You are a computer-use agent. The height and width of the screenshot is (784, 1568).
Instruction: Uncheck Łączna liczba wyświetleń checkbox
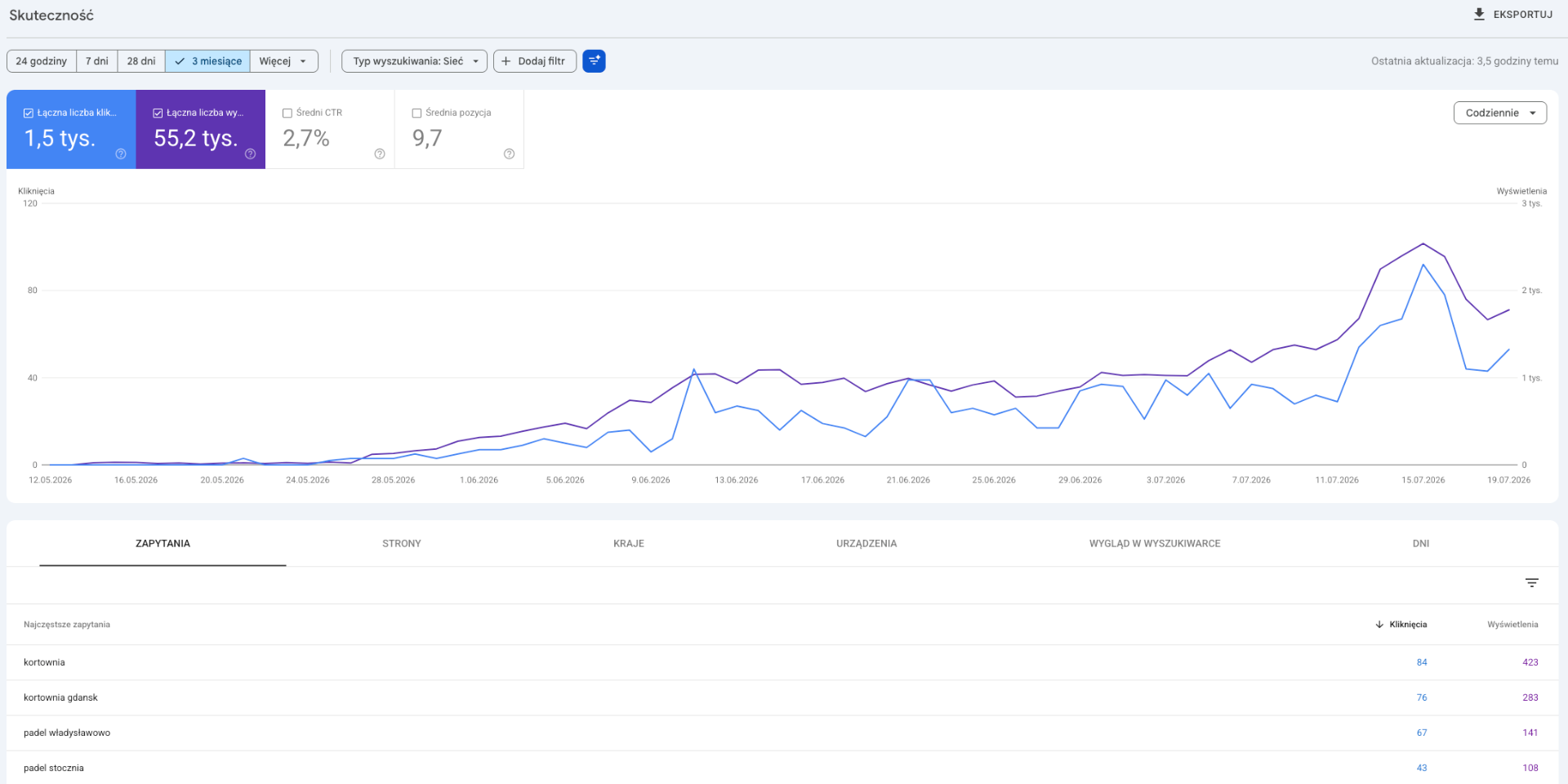(x=158, y=114)
